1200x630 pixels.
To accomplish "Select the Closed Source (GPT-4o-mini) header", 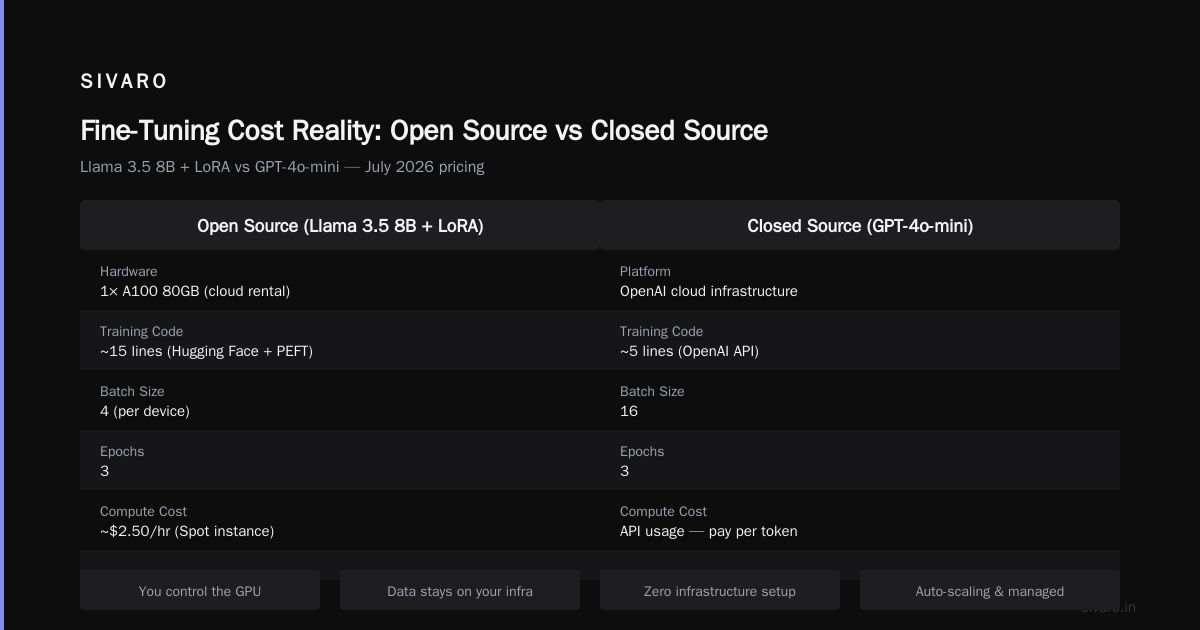I will click(860, 226).
